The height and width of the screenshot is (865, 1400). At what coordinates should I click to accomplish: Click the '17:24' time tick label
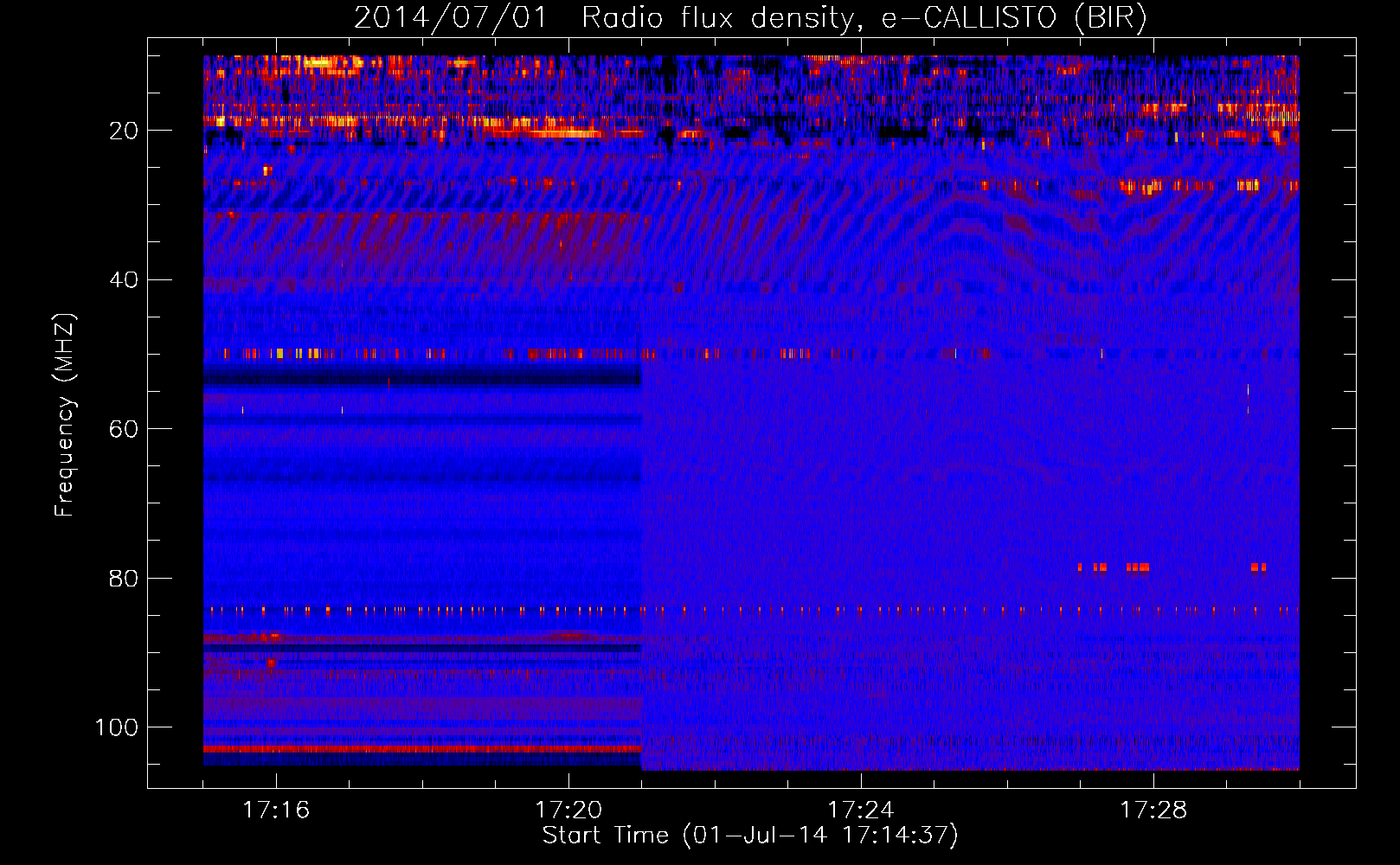(861, 810)
